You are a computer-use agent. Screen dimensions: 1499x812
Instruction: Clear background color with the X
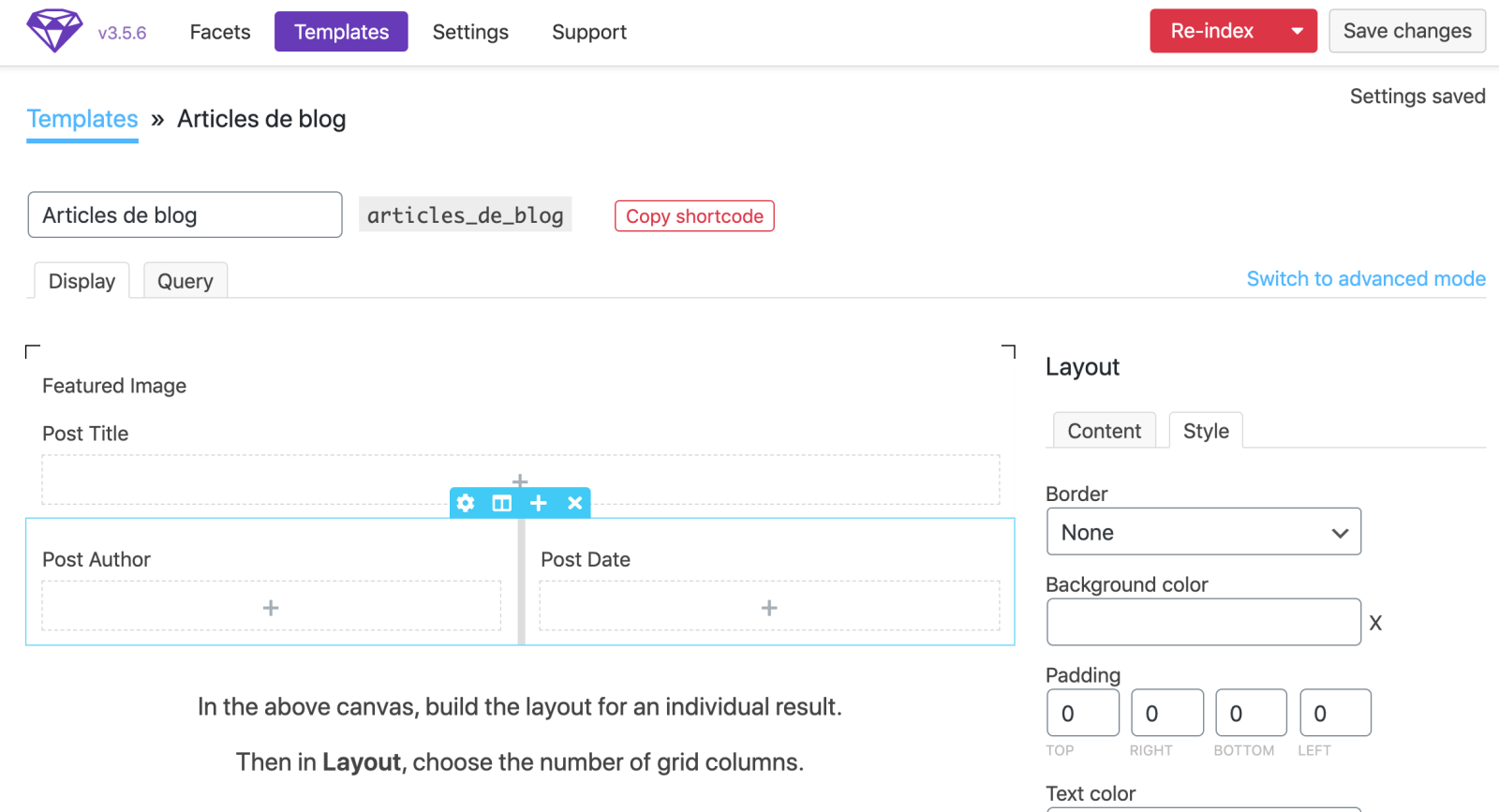tap(1375, 623)
